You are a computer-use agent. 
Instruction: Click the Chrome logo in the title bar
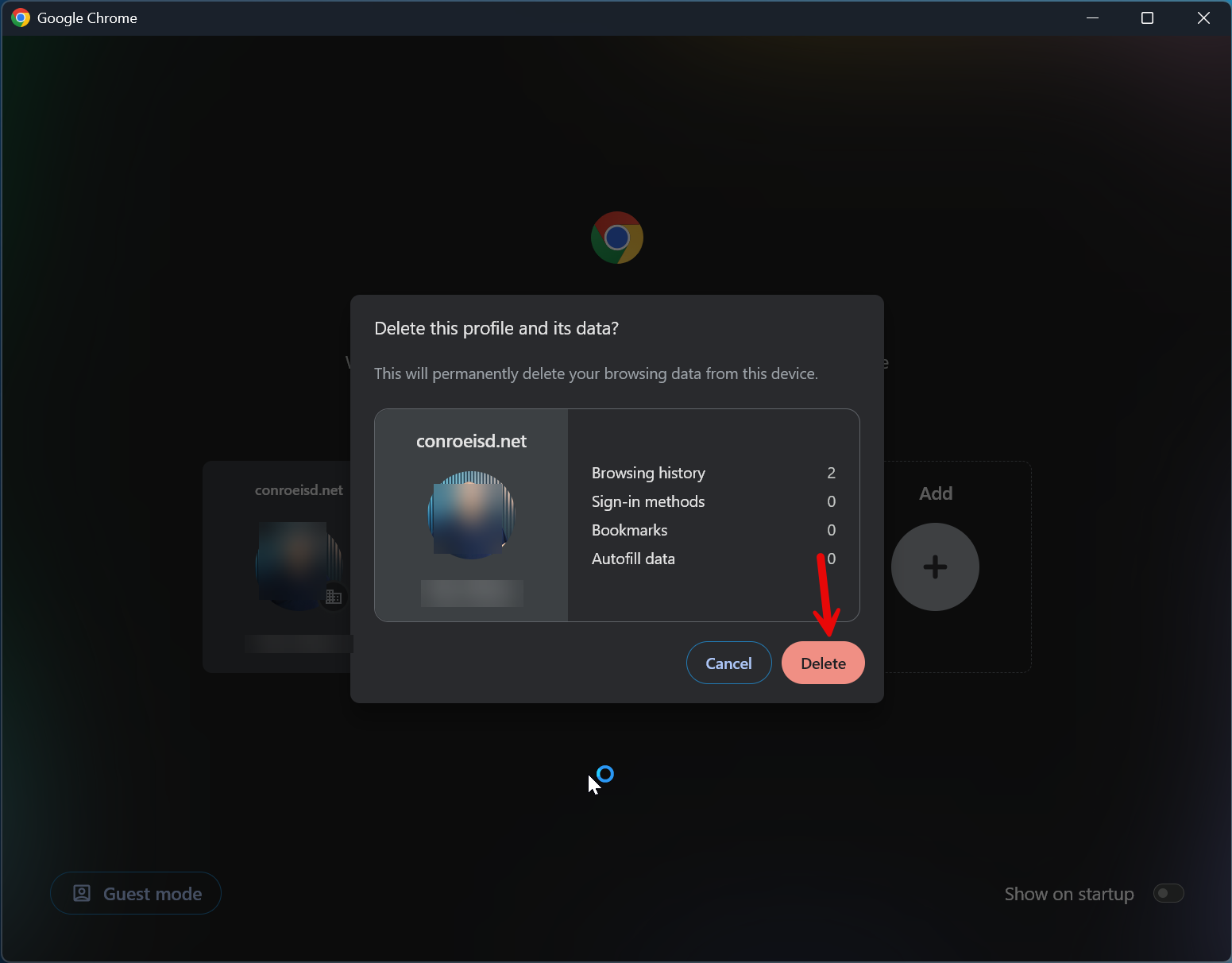tap(21, 17)
